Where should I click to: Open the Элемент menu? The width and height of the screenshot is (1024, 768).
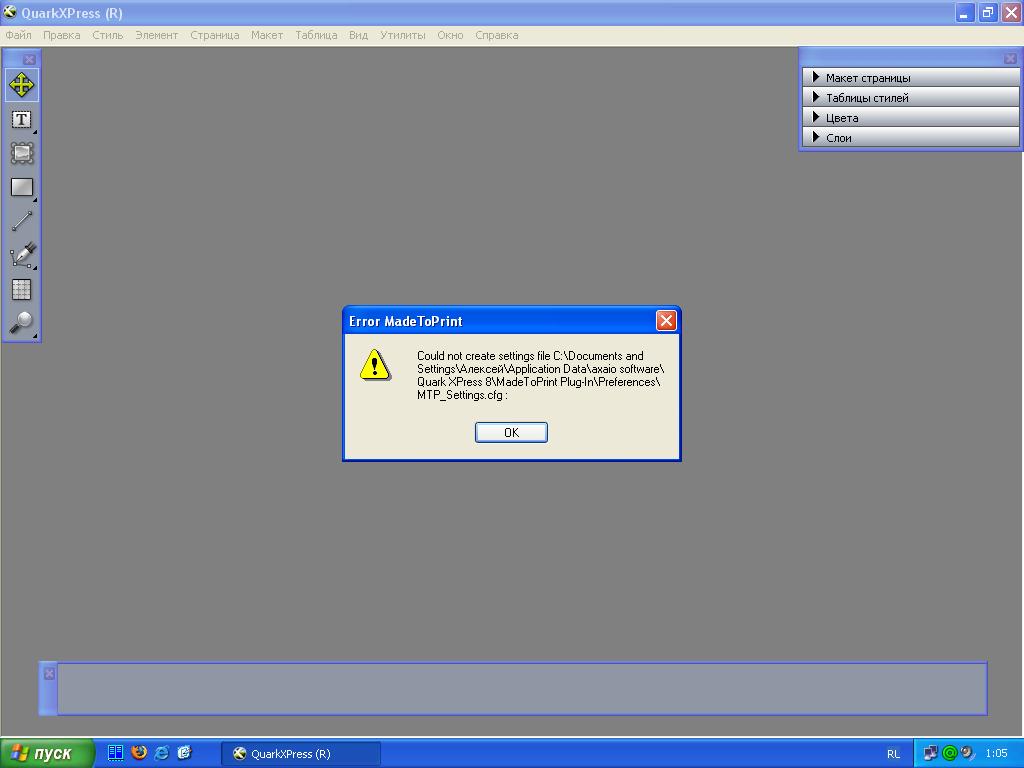point(157,35)
